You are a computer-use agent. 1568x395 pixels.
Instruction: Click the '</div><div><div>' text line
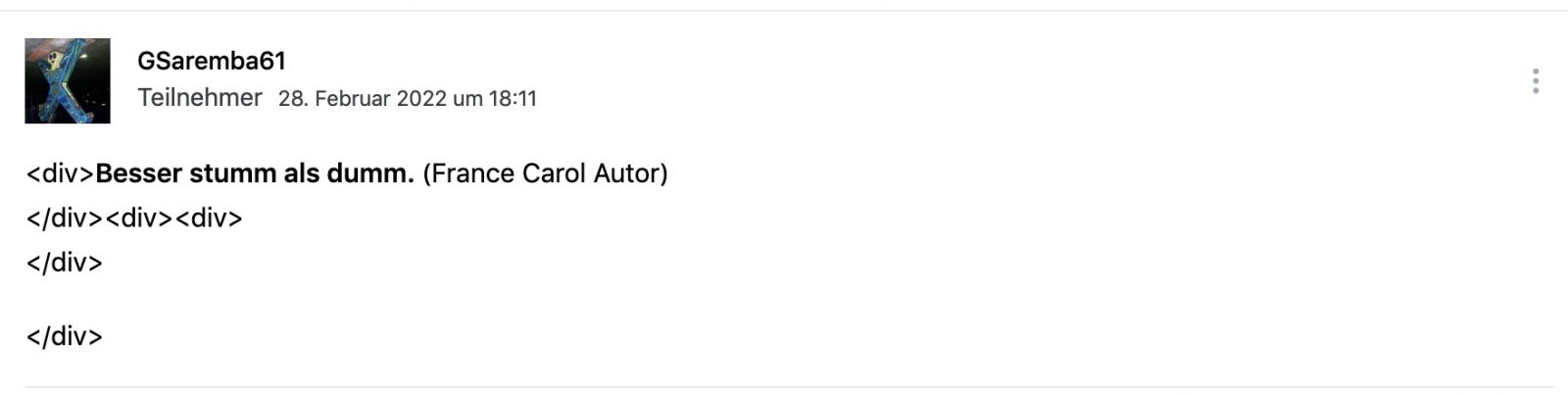coord(134,218)
